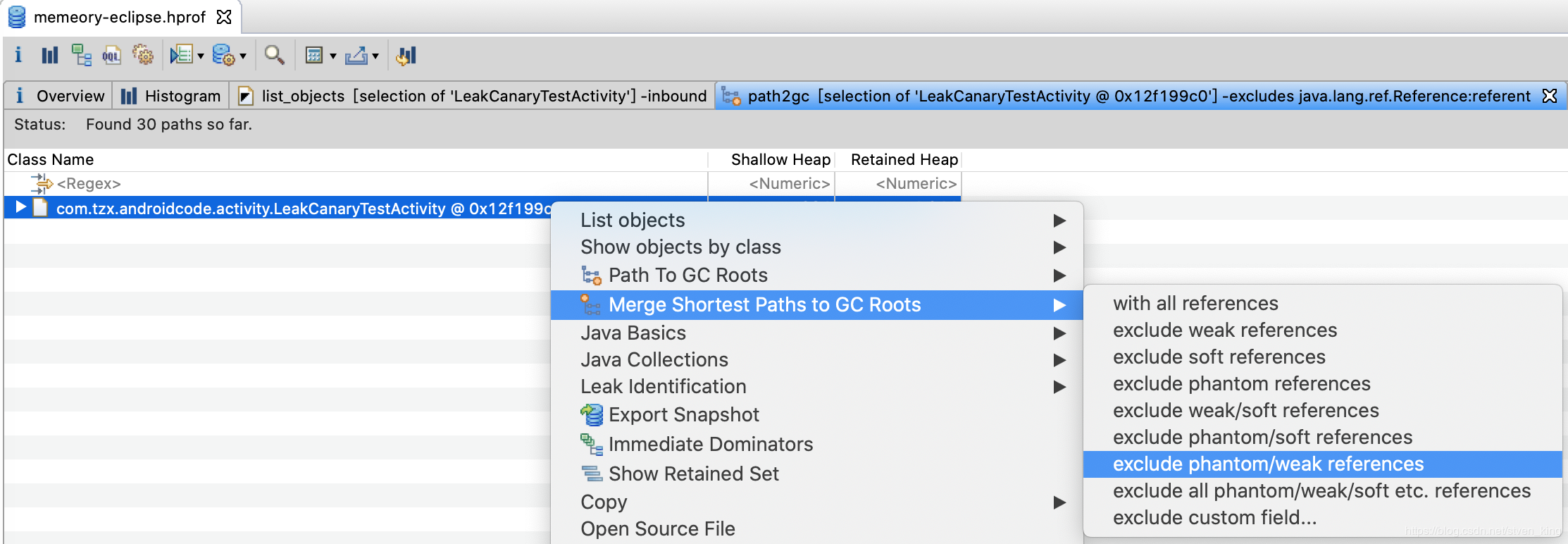Screen dimensions: 1568x544
Task: Open the Leak Identification submenu
Action: pyautogui.click(x=817, y=387)
